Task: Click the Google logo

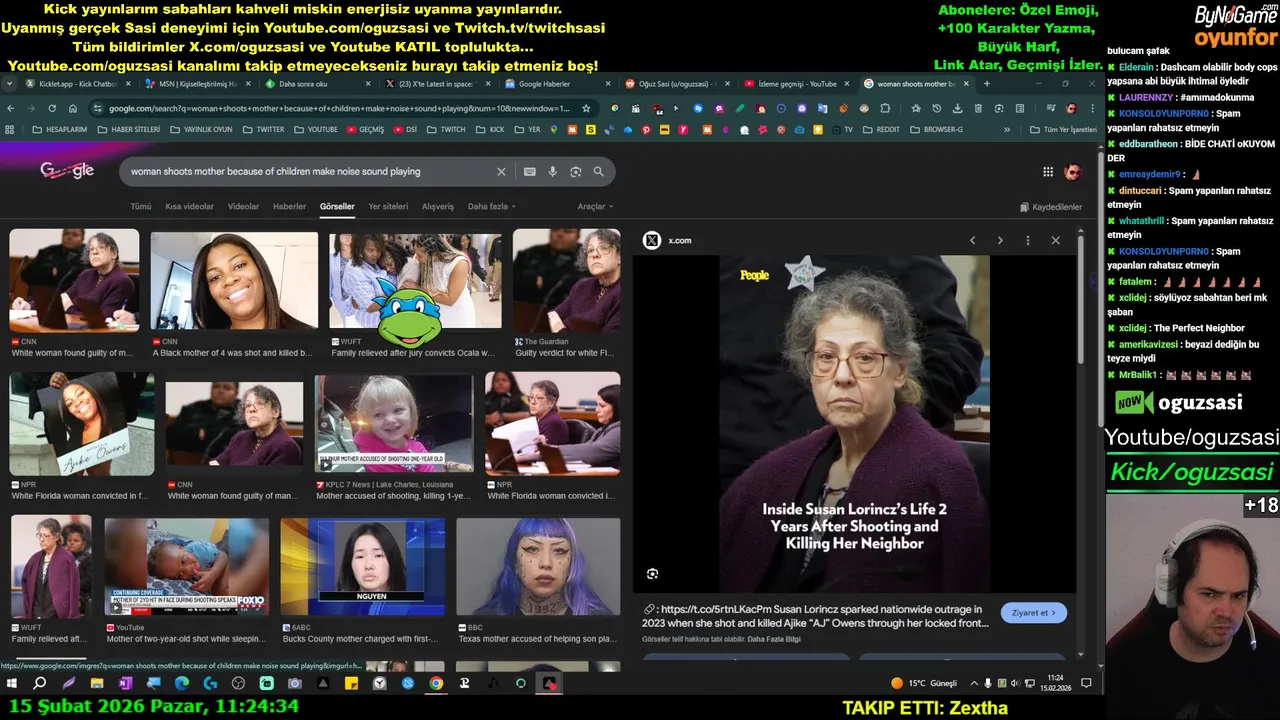Action: tap(67, 171)
